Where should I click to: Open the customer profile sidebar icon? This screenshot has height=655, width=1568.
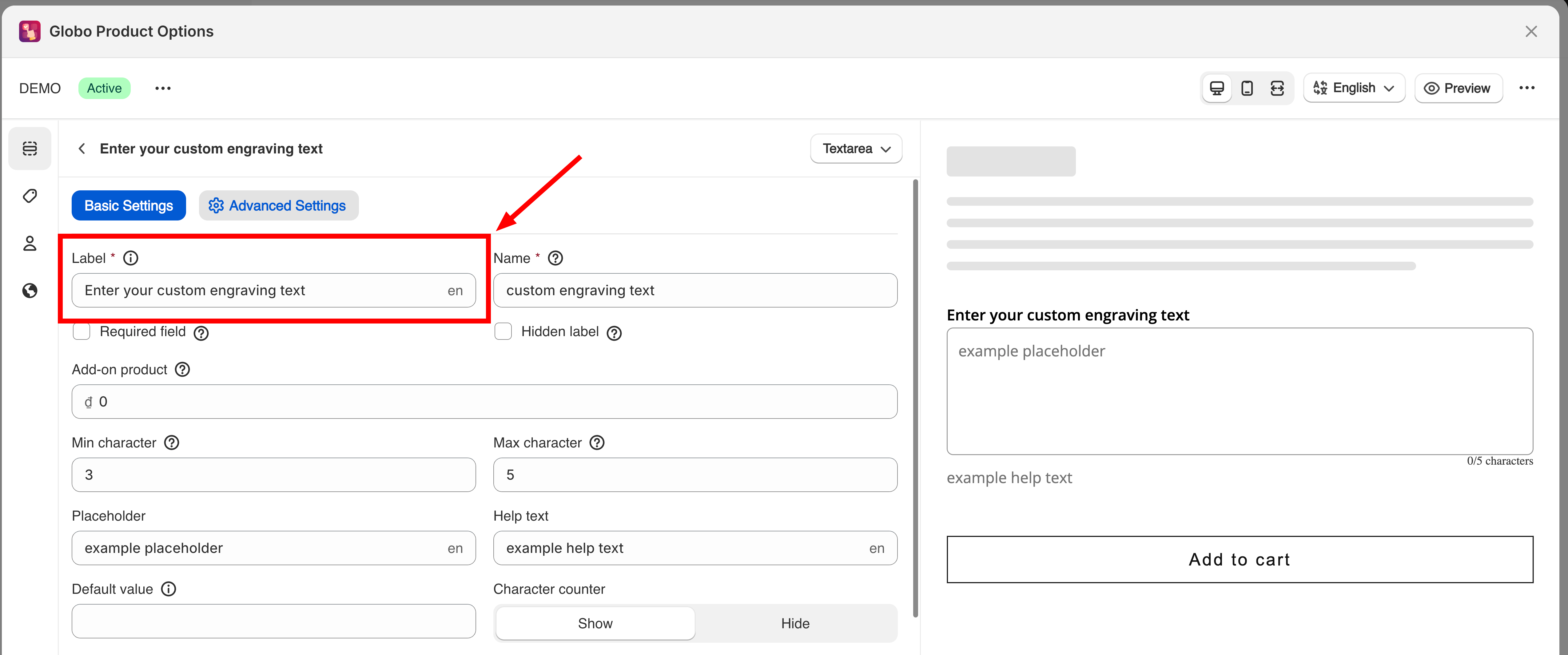[x=30, y=244]
